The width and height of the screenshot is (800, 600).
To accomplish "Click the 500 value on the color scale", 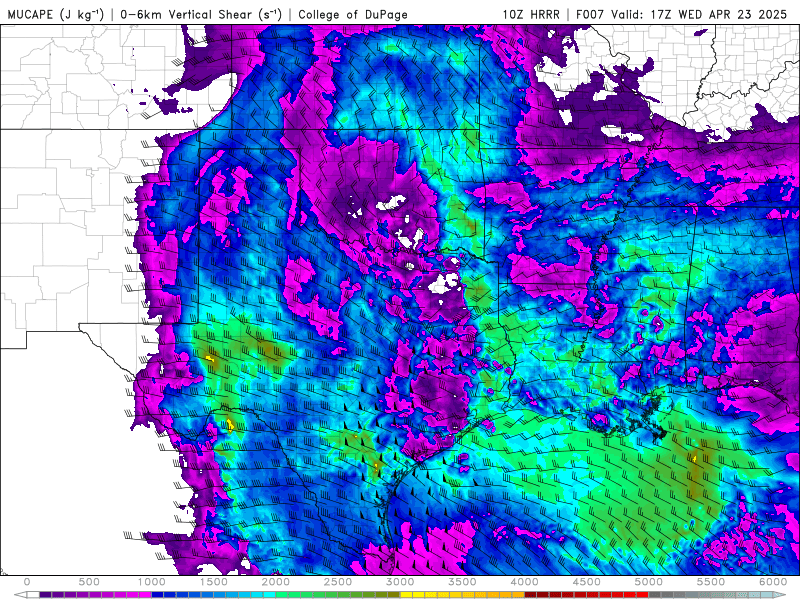I will click(89, 582).
